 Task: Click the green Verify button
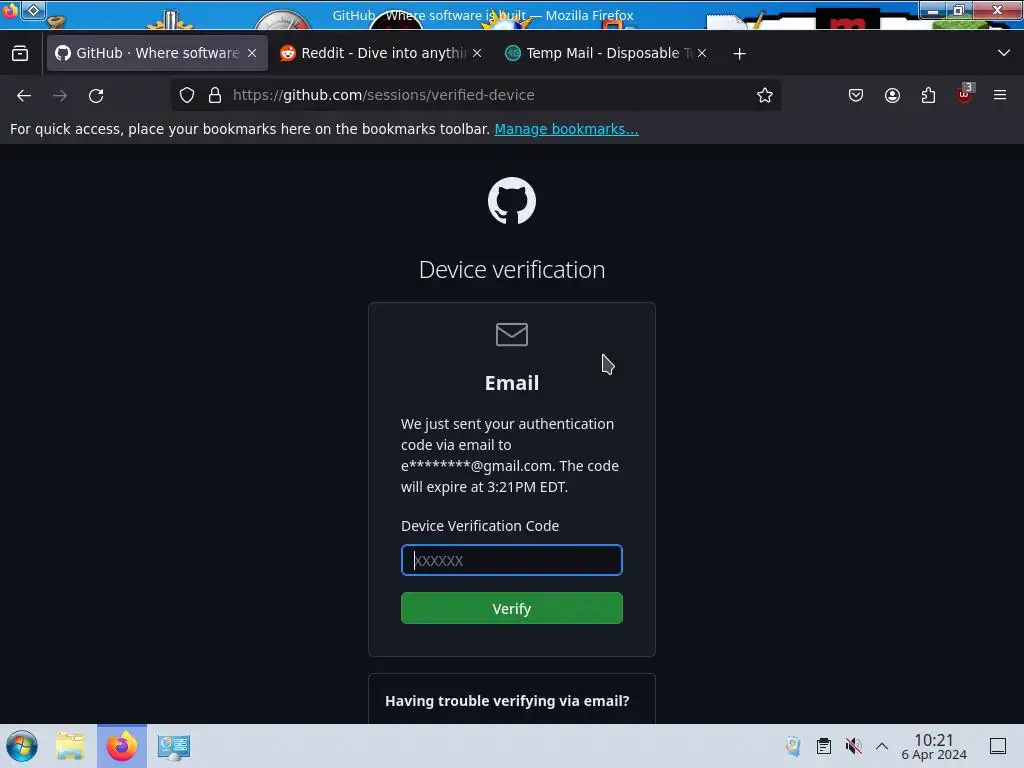[x=511, y=608]
